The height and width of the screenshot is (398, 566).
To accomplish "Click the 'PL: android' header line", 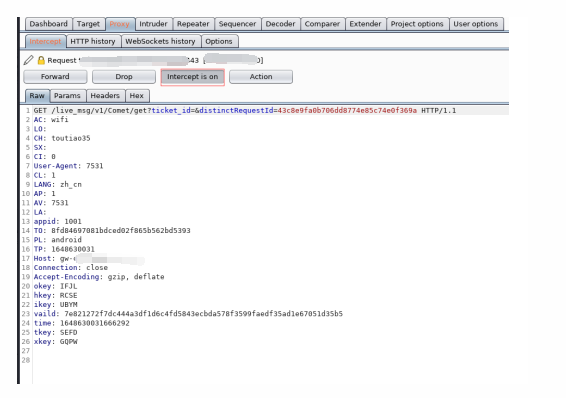I will click(58, 240).
